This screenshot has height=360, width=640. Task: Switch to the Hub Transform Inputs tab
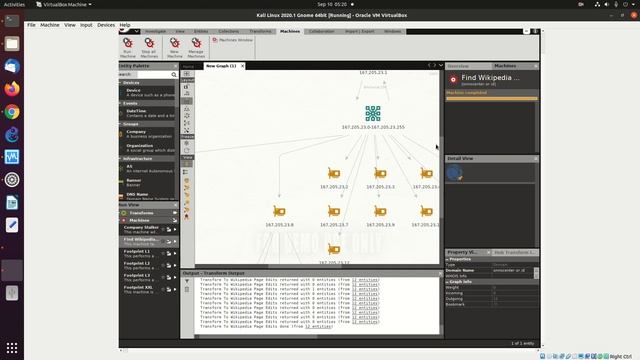click(x=514, y=253)
